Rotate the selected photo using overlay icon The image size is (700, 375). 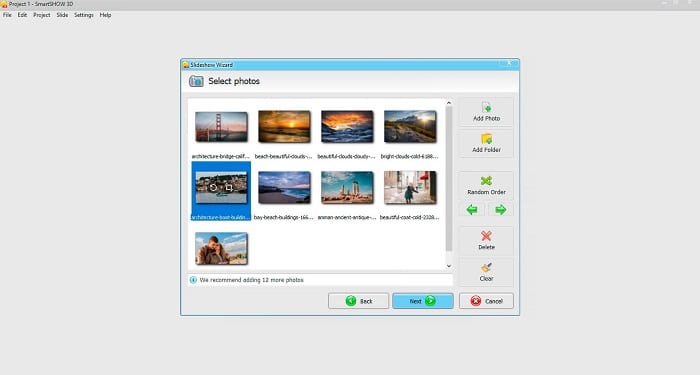[x=213, y=188]
